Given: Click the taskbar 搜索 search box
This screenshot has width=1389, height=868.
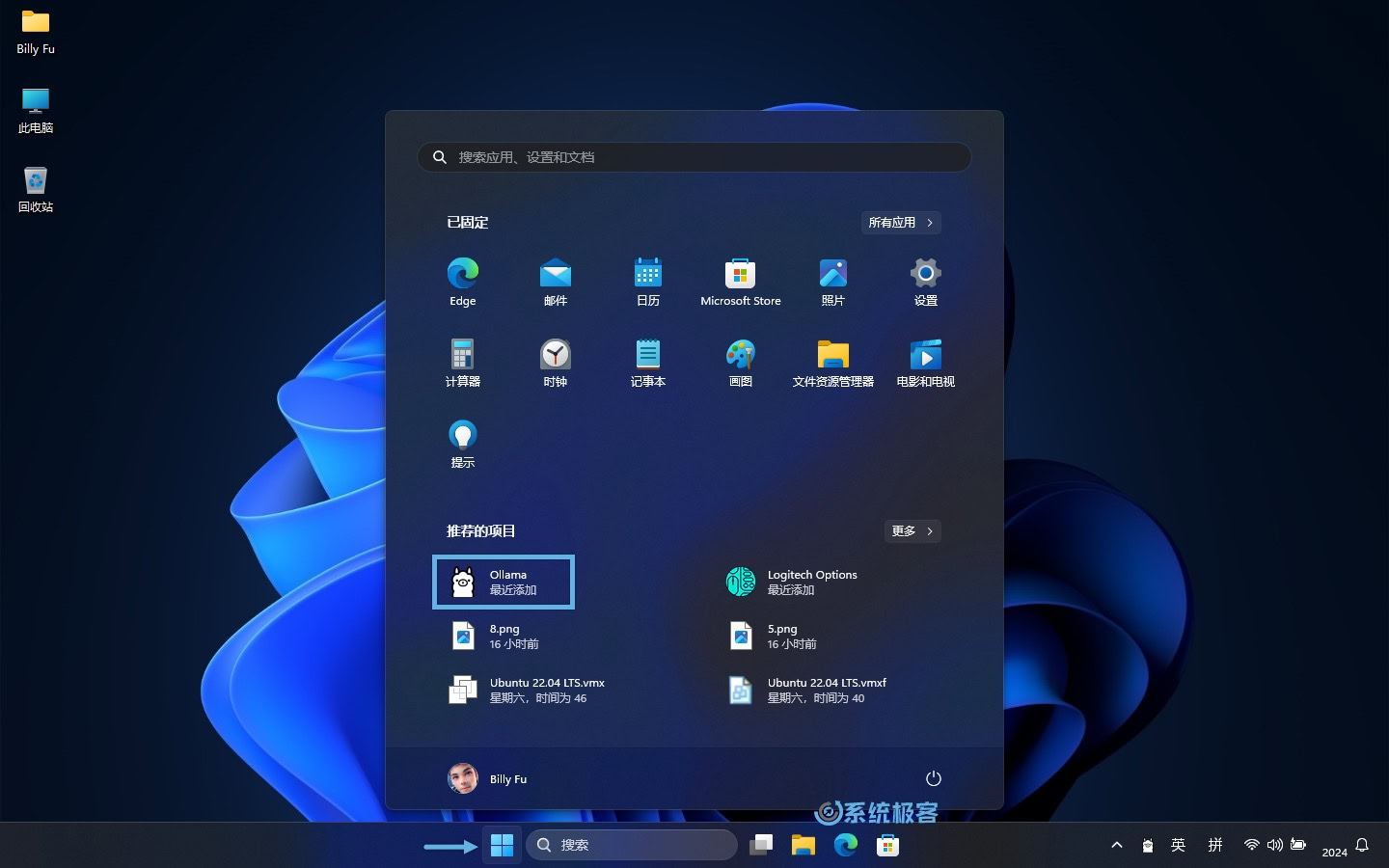Looking at the screenshot, I should [x=632, y=845].
